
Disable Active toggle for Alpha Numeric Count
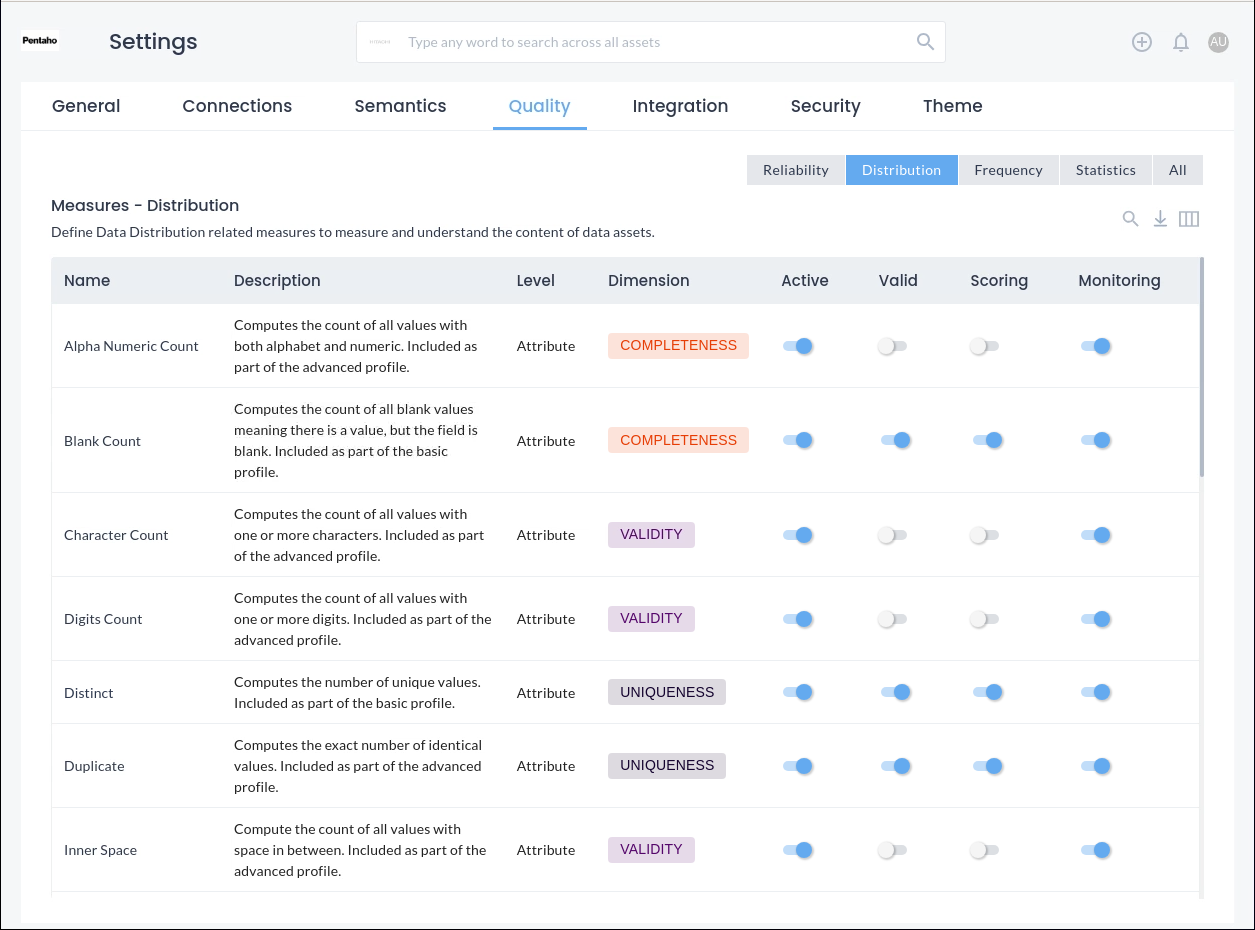click(x=798, y=346)
